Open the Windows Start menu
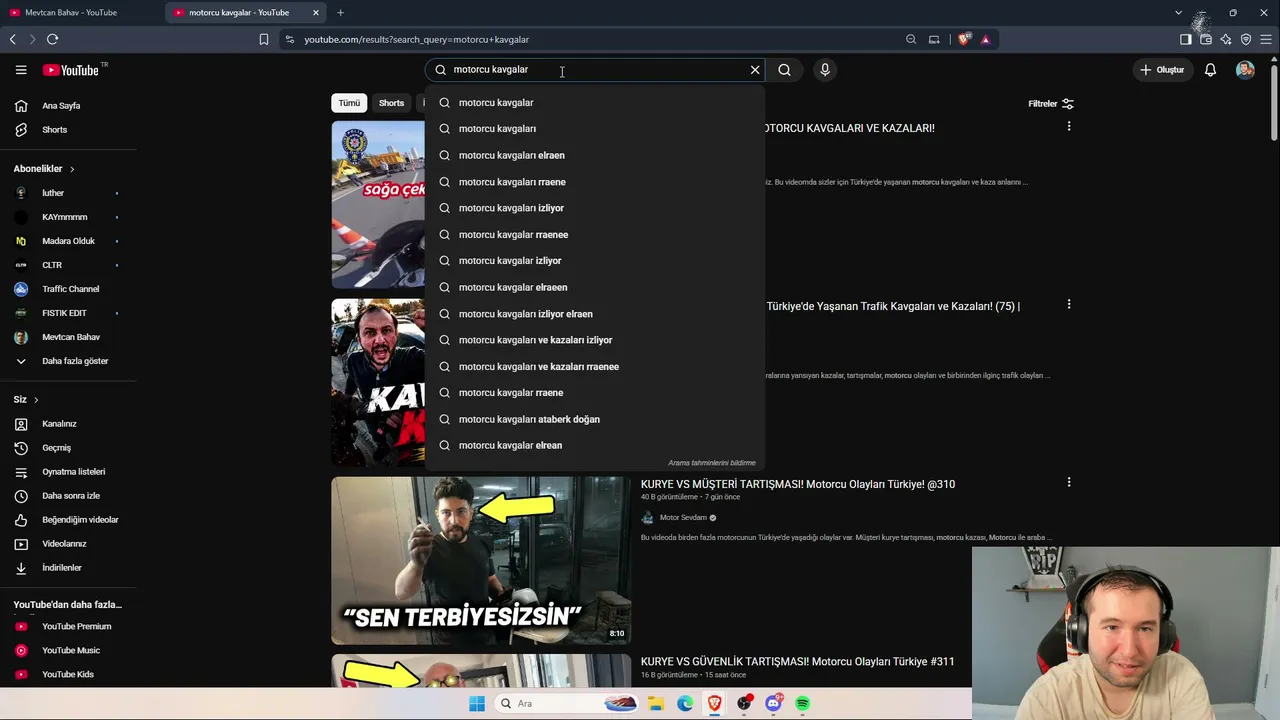The image size is (1280, 720). pyautogui.click(x=477, y=703)
